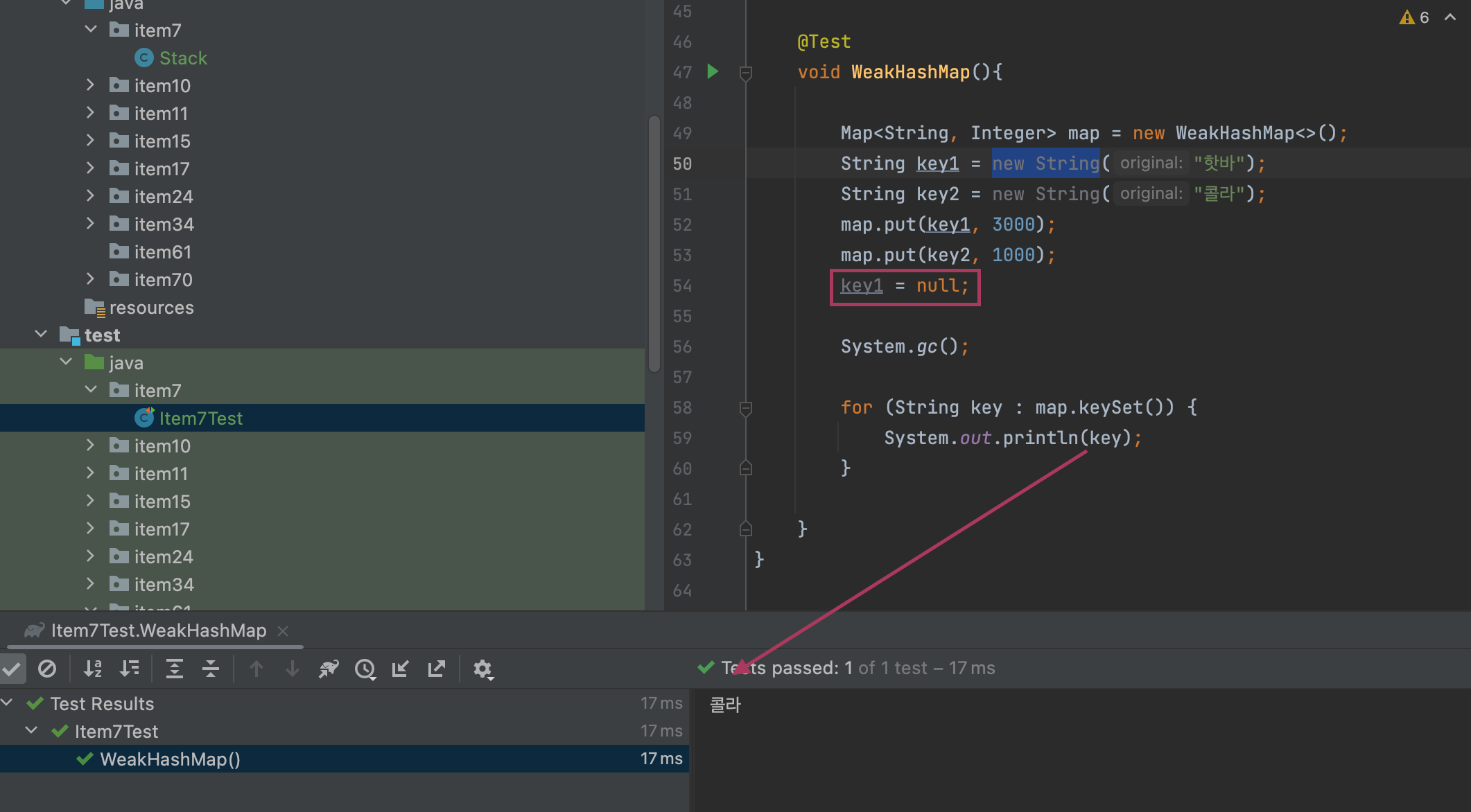Click export test results icon
This screenshot has width=1471, height=812.
[x=437, y=669]
